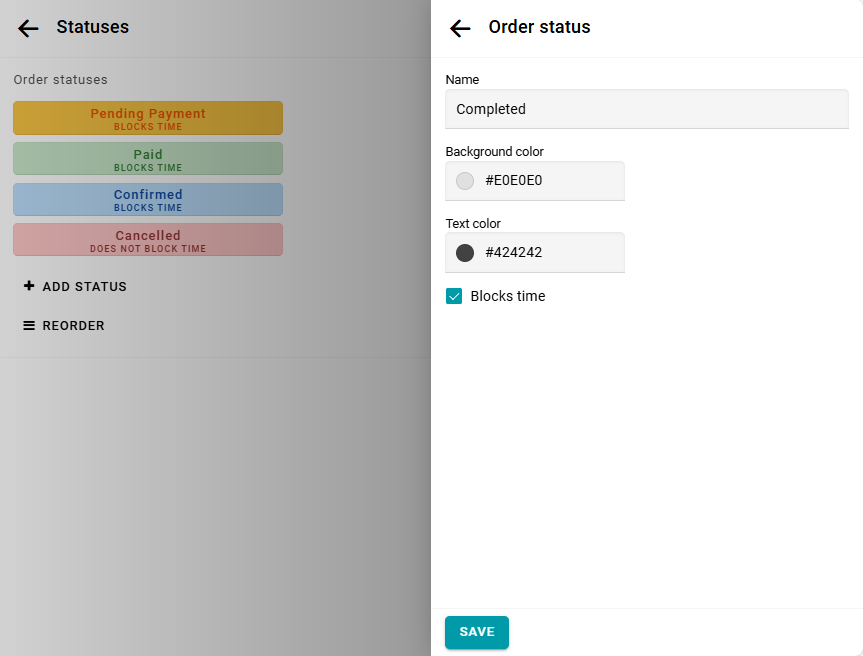Click the back arrow beside Statuses
The height and width of the screenshot is (656, 863).
(28, 28)
